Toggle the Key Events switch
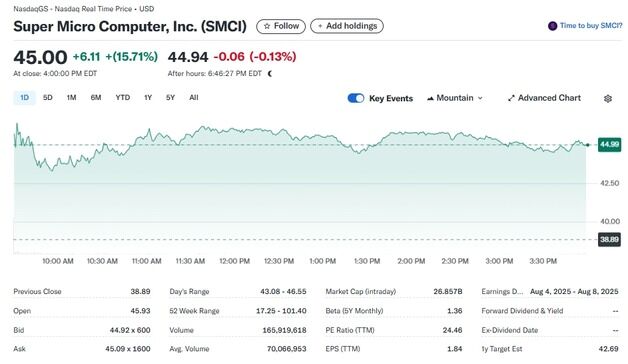Screen dimensions: 628x364 (356, 98)
